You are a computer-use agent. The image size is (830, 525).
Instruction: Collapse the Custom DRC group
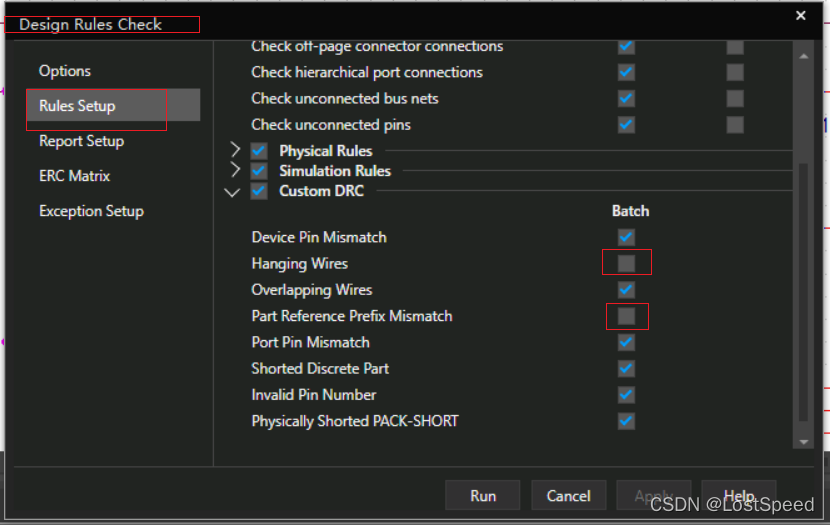[232, 192]
